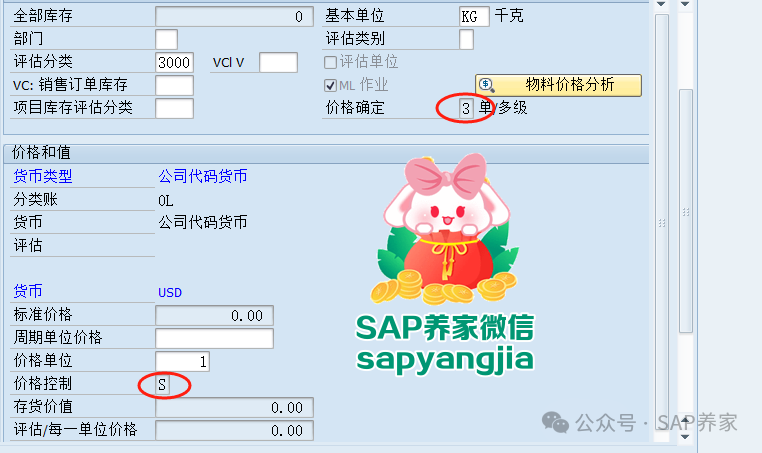Click the 部门 input box

pos(166,39)
